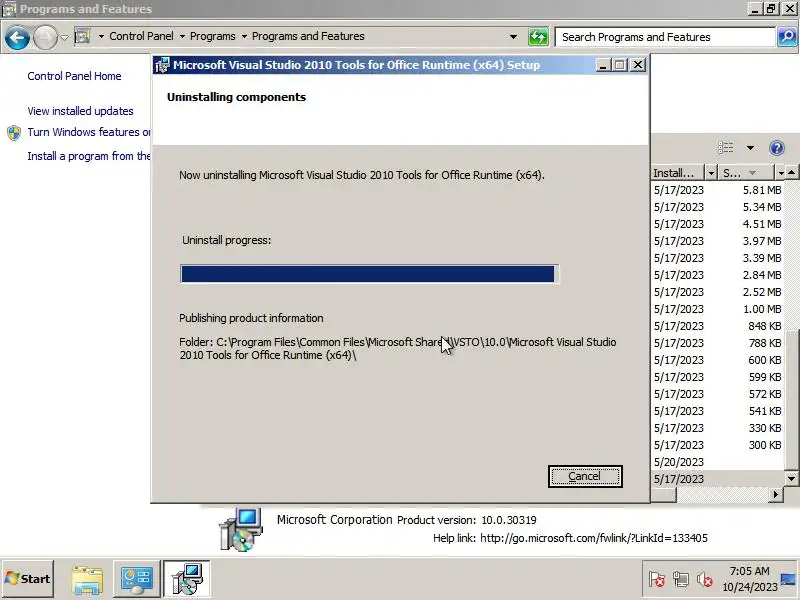This screenshot has width=800, height=600.
Task: Select the row with size 572 KB
Action: [x=717, y=394]
